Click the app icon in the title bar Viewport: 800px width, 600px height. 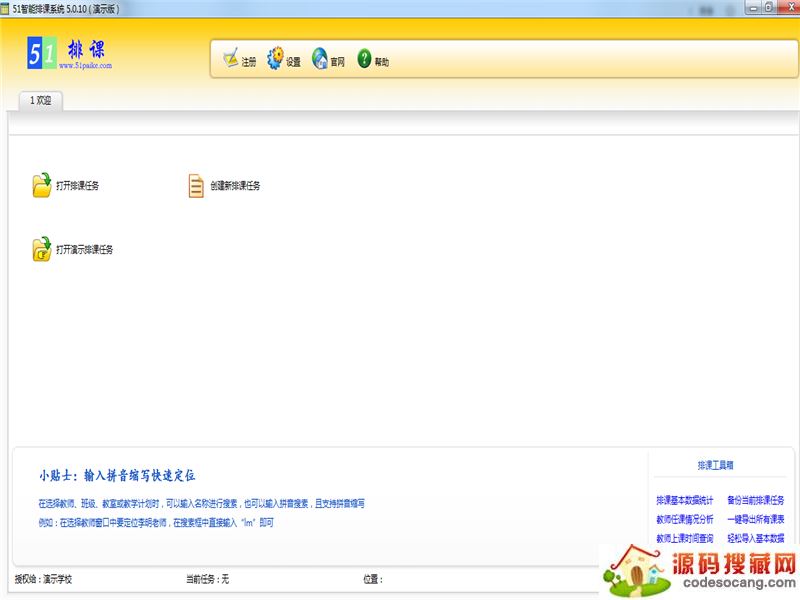click(x=6, y=8)
